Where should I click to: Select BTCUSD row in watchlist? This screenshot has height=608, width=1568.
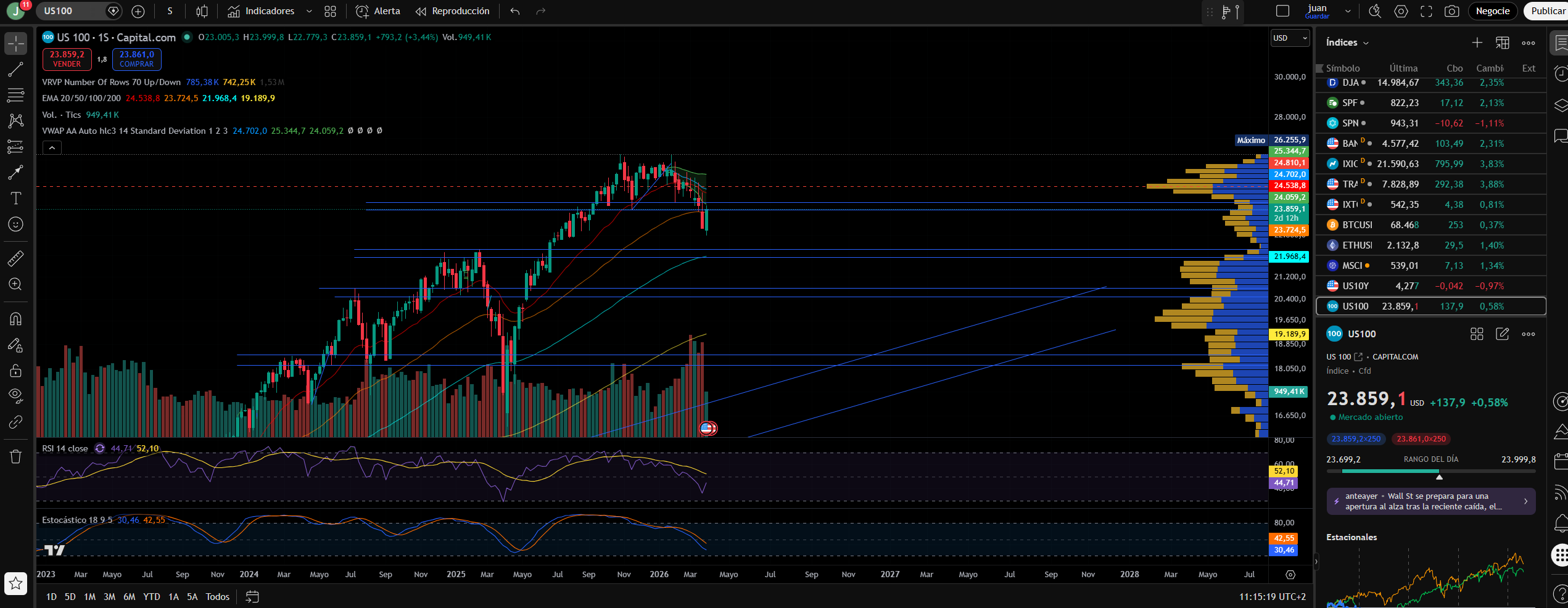tap(1430, 225)
